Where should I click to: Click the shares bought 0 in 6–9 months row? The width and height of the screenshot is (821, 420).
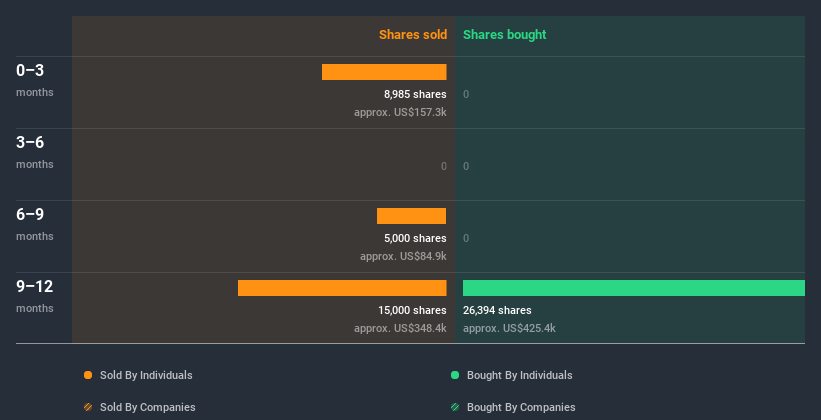tap(466, 238)
